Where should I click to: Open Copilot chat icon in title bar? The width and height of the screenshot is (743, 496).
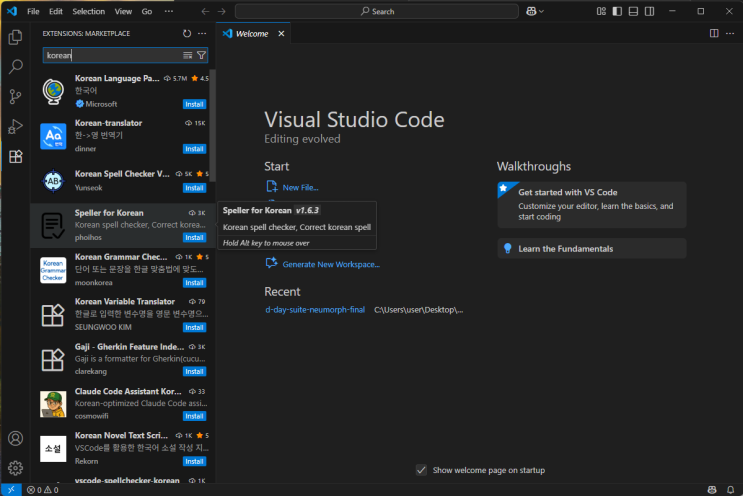tap(531, 11)
